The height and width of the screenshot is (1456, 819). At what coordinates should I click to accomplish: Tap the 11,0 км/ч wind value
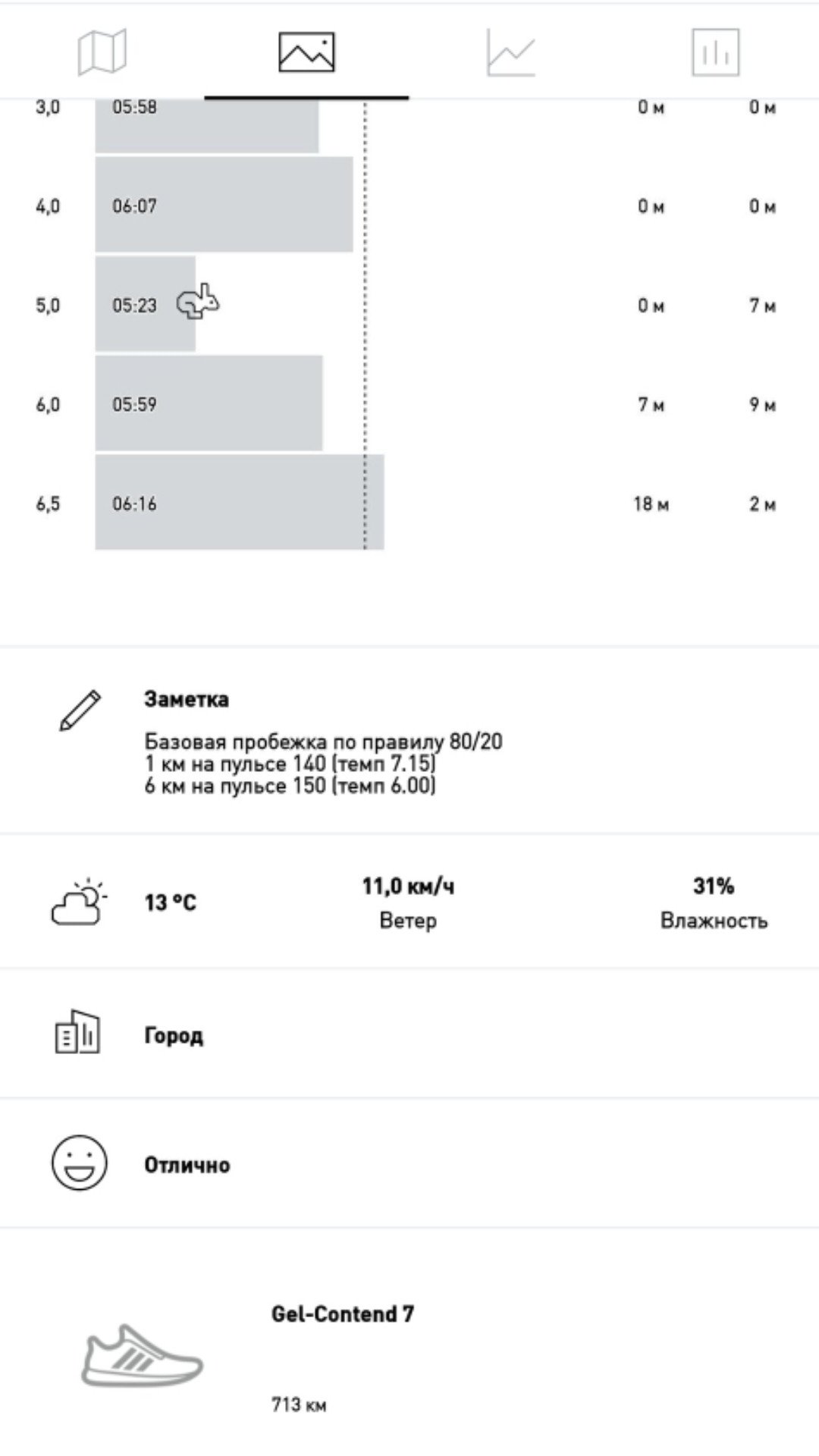click(x=408, y=886)
